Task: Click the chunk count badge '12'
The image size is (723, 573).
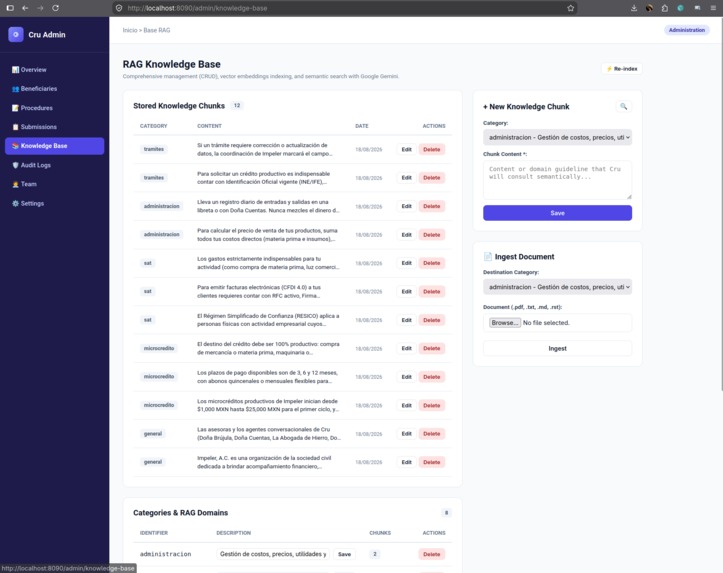Action: (237, 106)
